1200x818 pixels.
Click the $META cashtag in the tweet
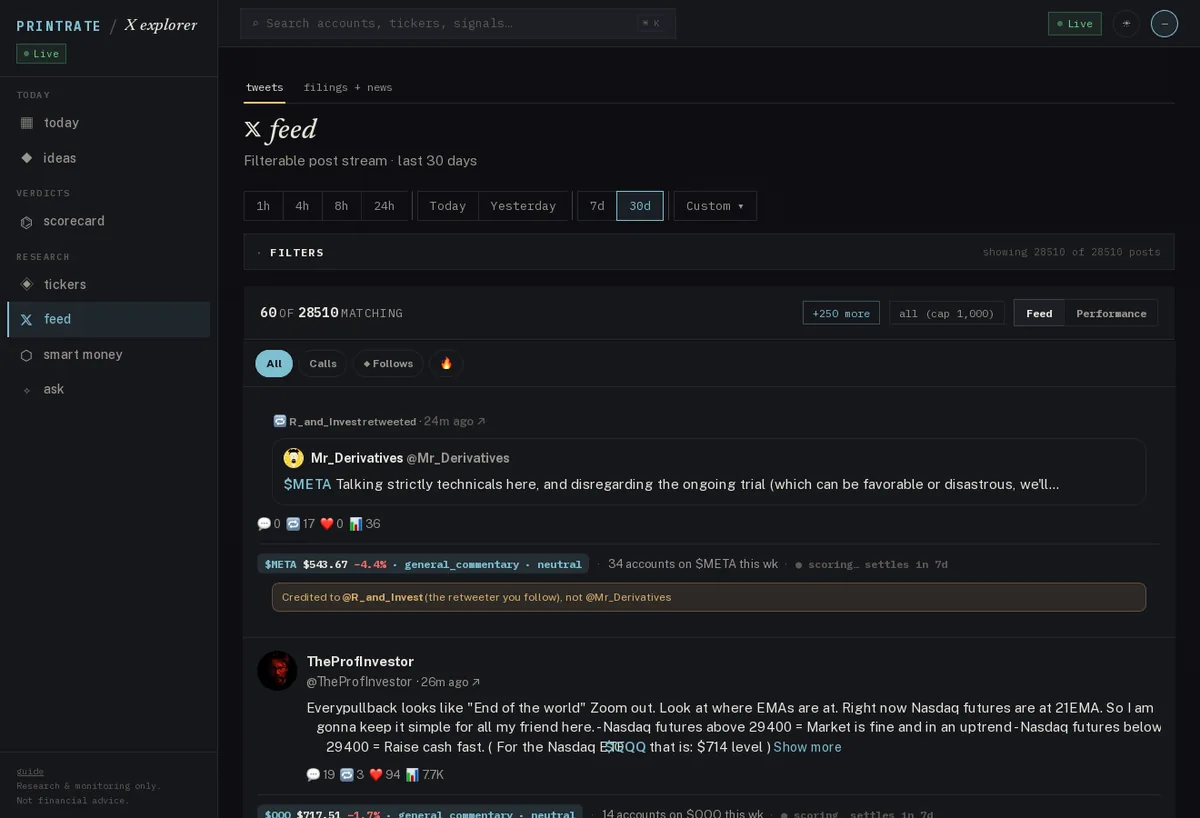click(307, 484)
